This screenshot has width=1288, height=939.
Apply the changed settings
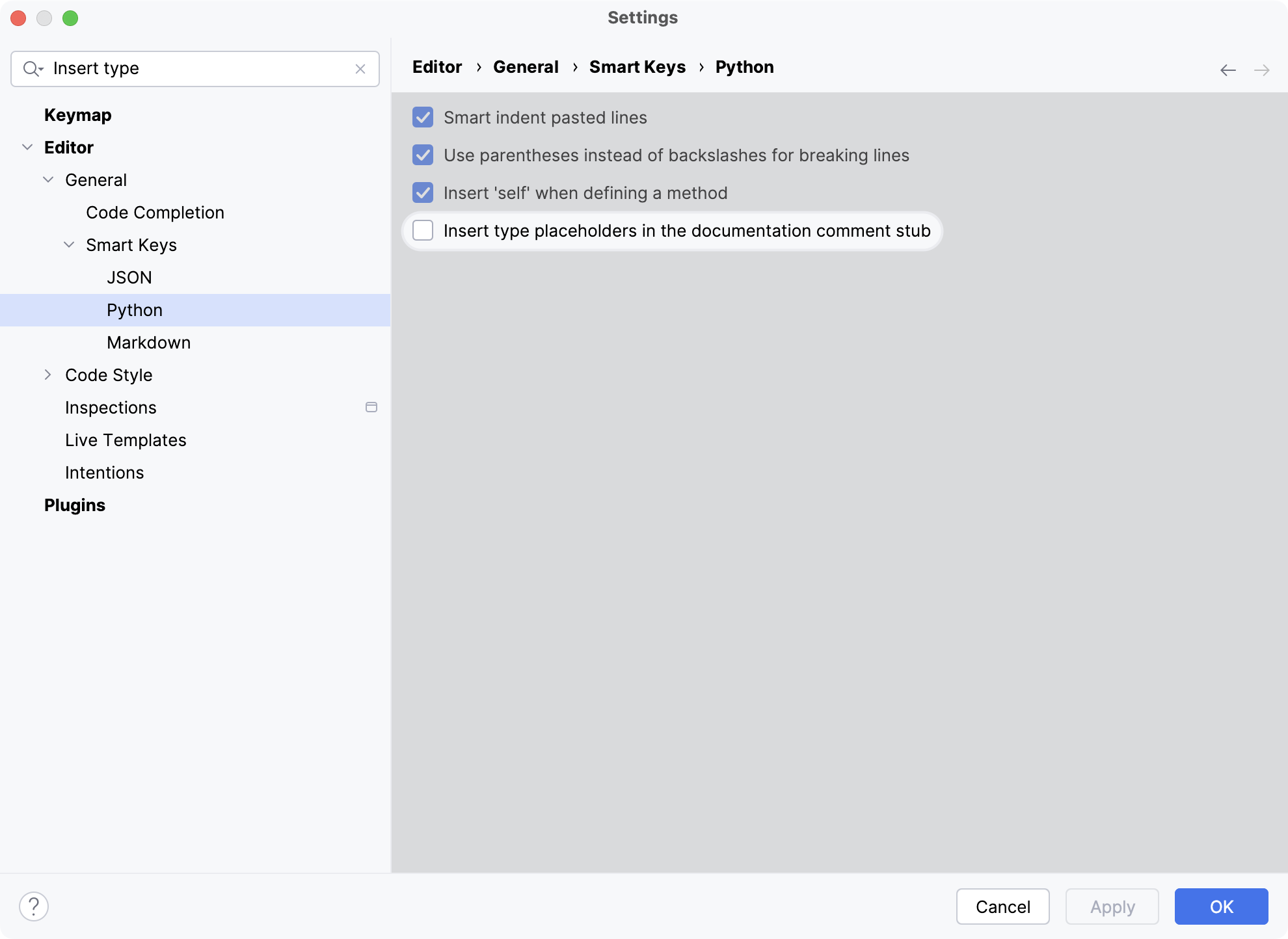pos(1112,906)
